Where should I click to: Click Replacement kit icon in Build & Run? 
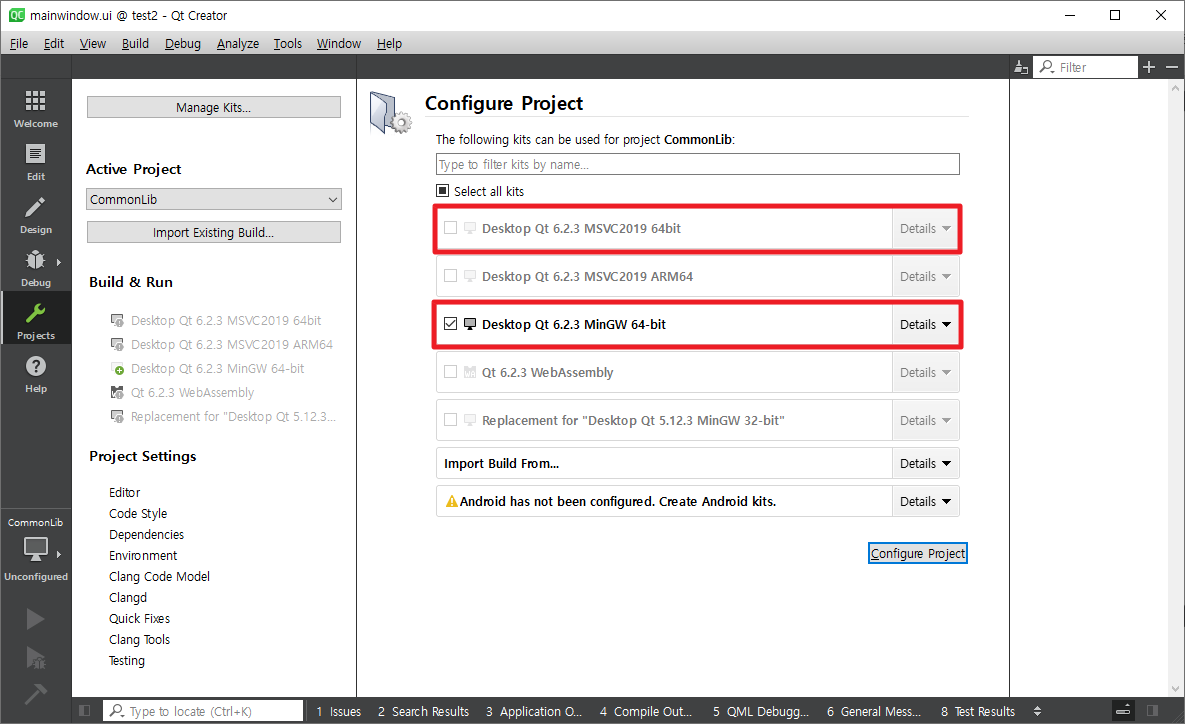tap(117, 416)
